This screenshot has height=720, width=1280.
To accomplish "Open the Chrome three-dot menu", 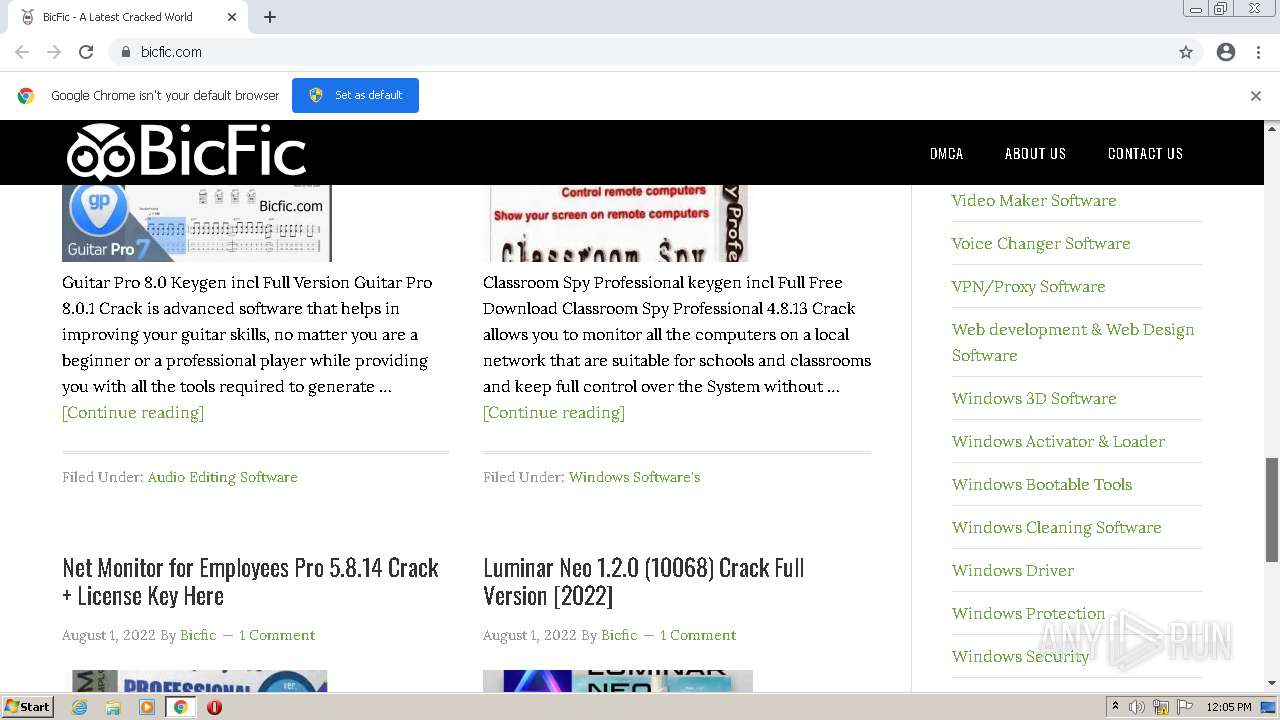I will pos(1258,52).
